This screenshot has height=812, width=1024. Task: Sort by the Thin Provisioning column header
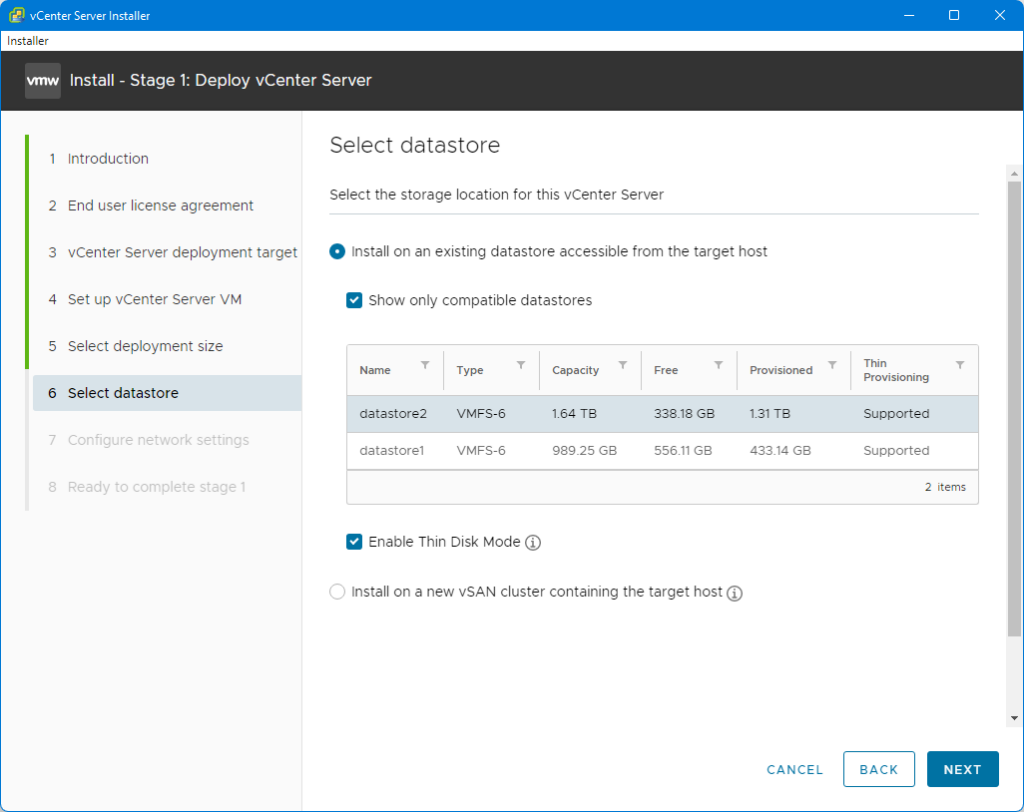click(896, 370)
